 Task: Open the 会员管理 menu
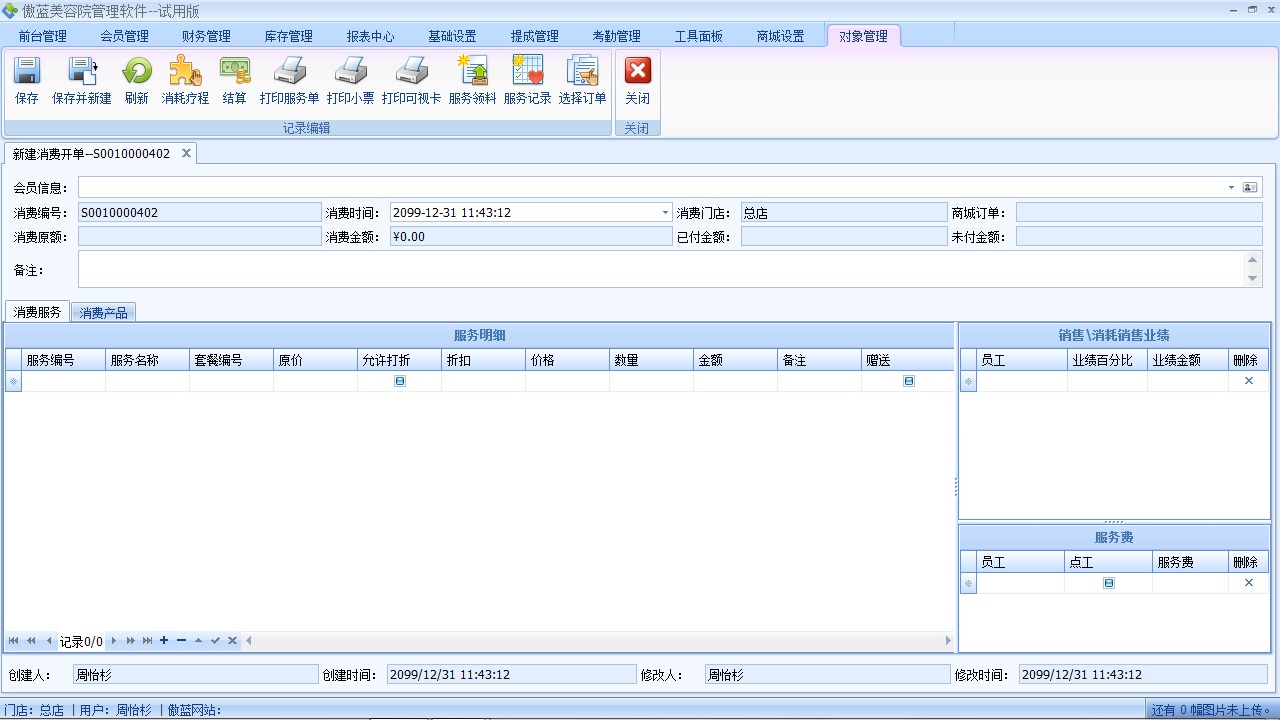pos(123,35)
